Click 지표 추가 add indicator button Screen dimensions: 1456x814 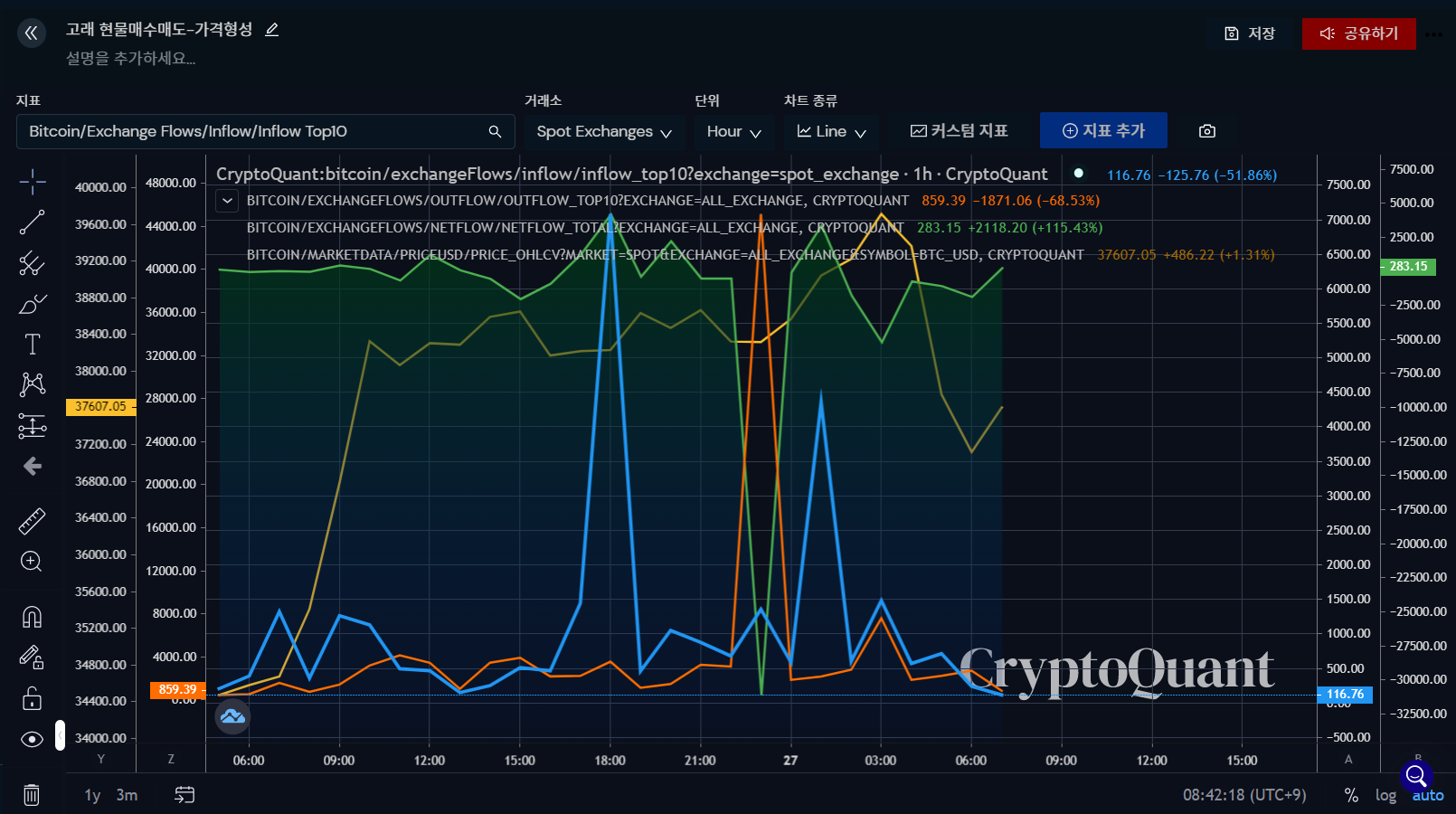pyautogui.click(x=1103, y=131)
